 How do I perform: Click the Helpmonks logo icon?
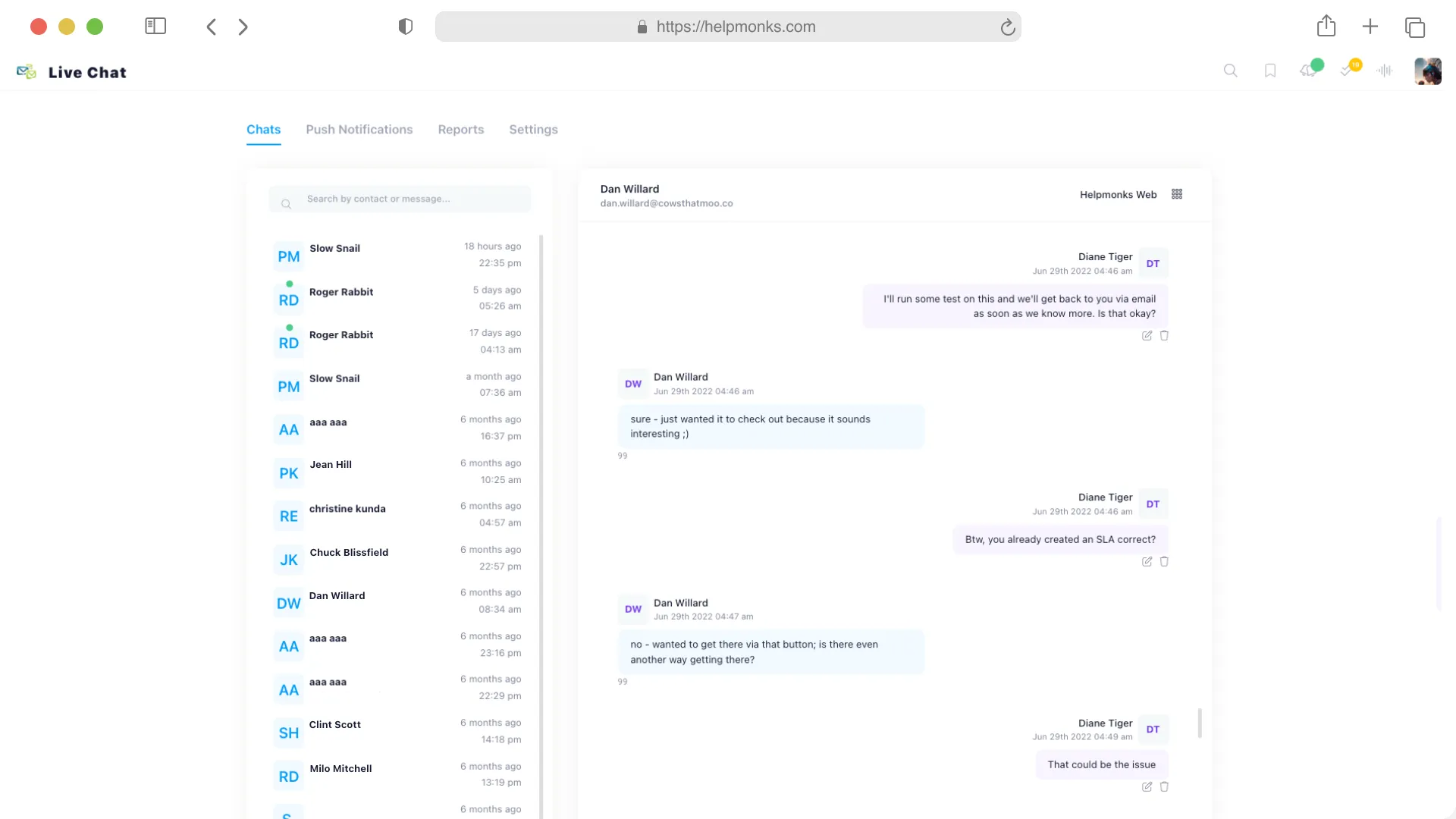pyautogui.click(x=27, y=72)
